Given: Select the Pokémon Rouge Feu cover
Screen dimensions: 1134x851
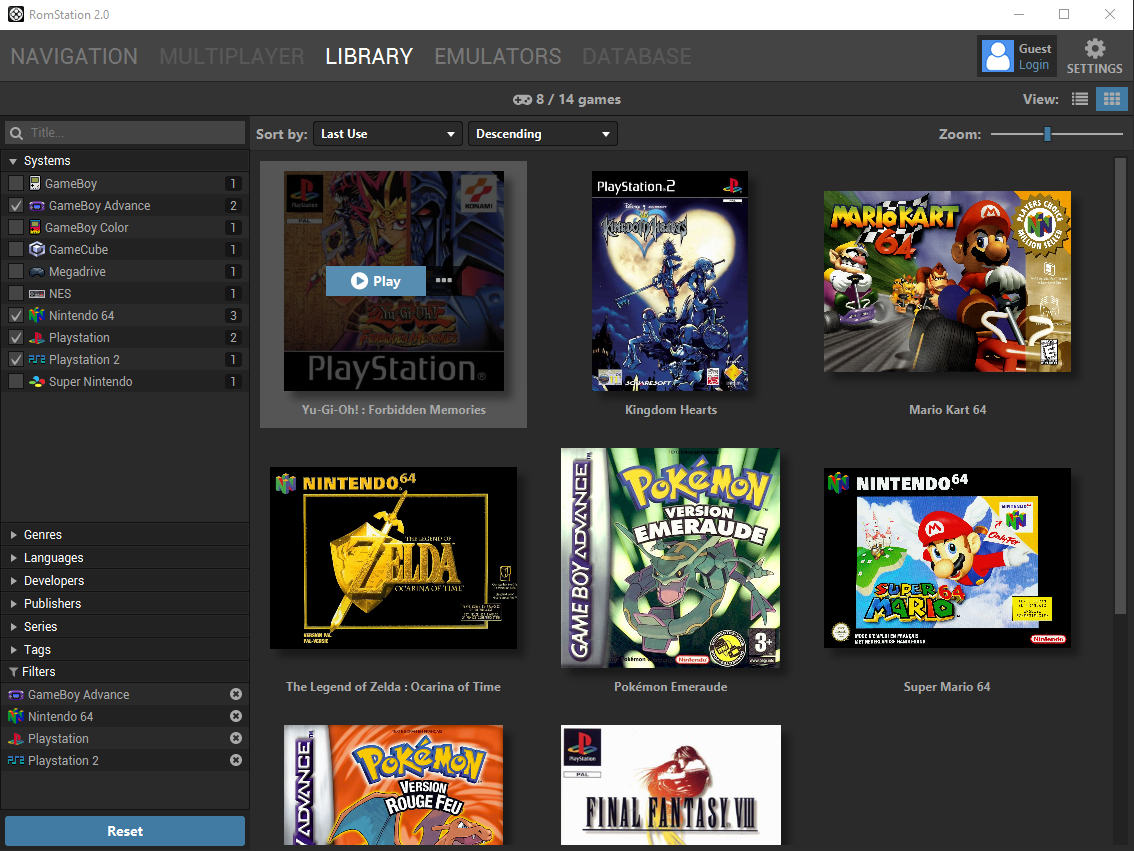Looking at the screenshot, I should point(393,784).
